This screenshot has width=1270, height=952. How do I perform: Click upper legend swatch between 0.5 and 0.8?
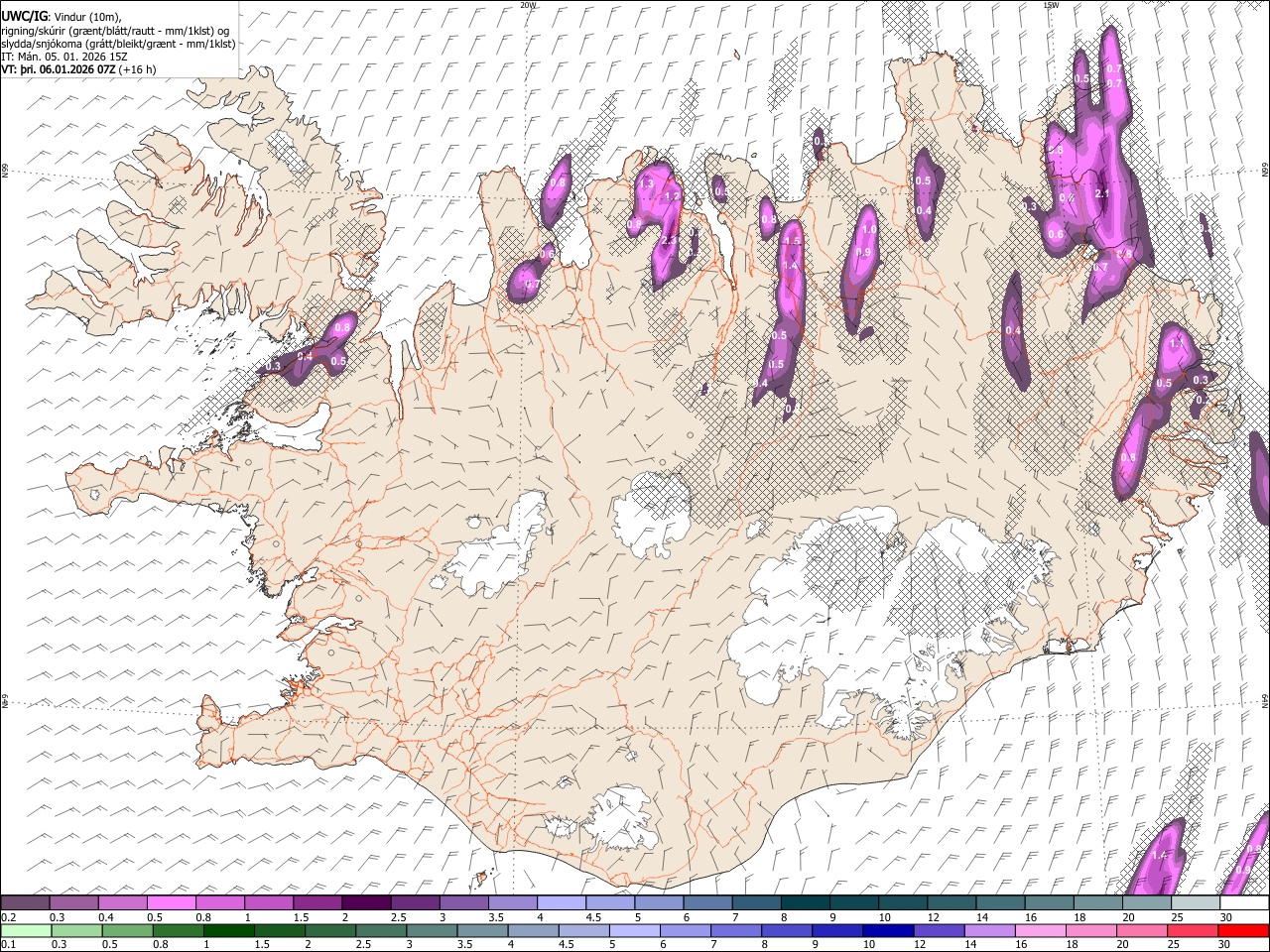[x=172, y=902]
